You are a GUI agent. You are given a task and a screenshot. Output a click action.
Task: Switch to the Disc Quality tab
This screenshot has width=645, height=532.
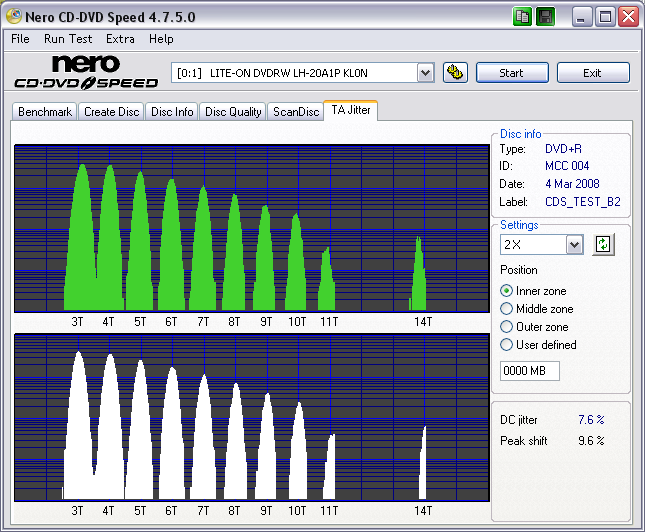point(233,112)
